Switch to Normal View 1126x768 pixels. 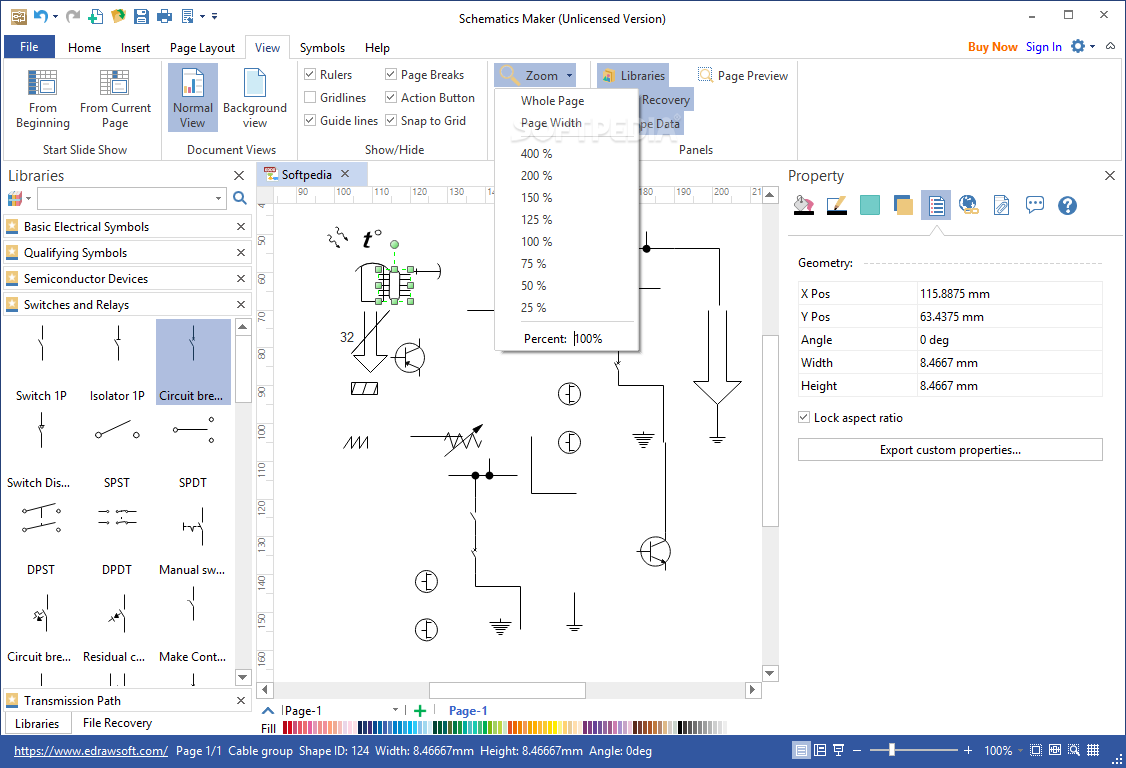click(192, 98)
